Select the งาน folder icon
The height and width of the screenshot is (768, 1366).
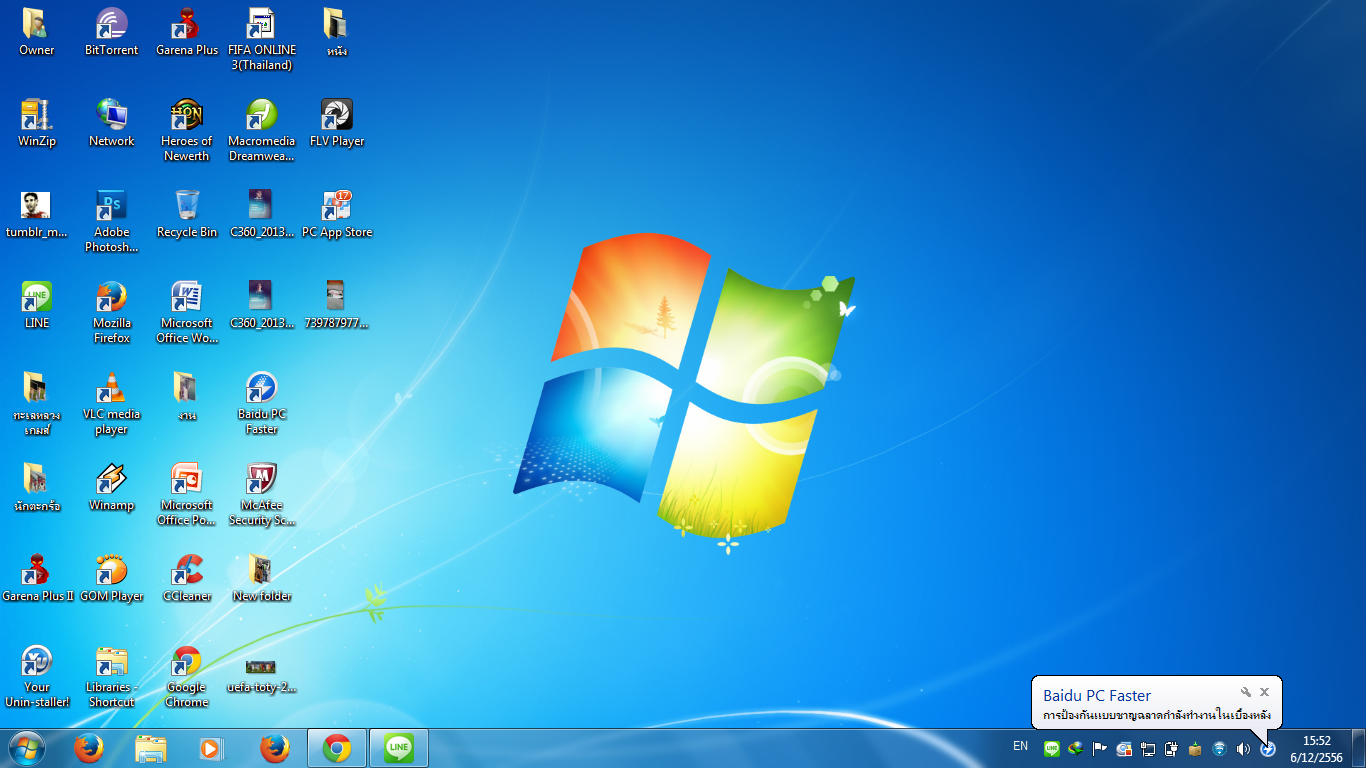[187, 396]
